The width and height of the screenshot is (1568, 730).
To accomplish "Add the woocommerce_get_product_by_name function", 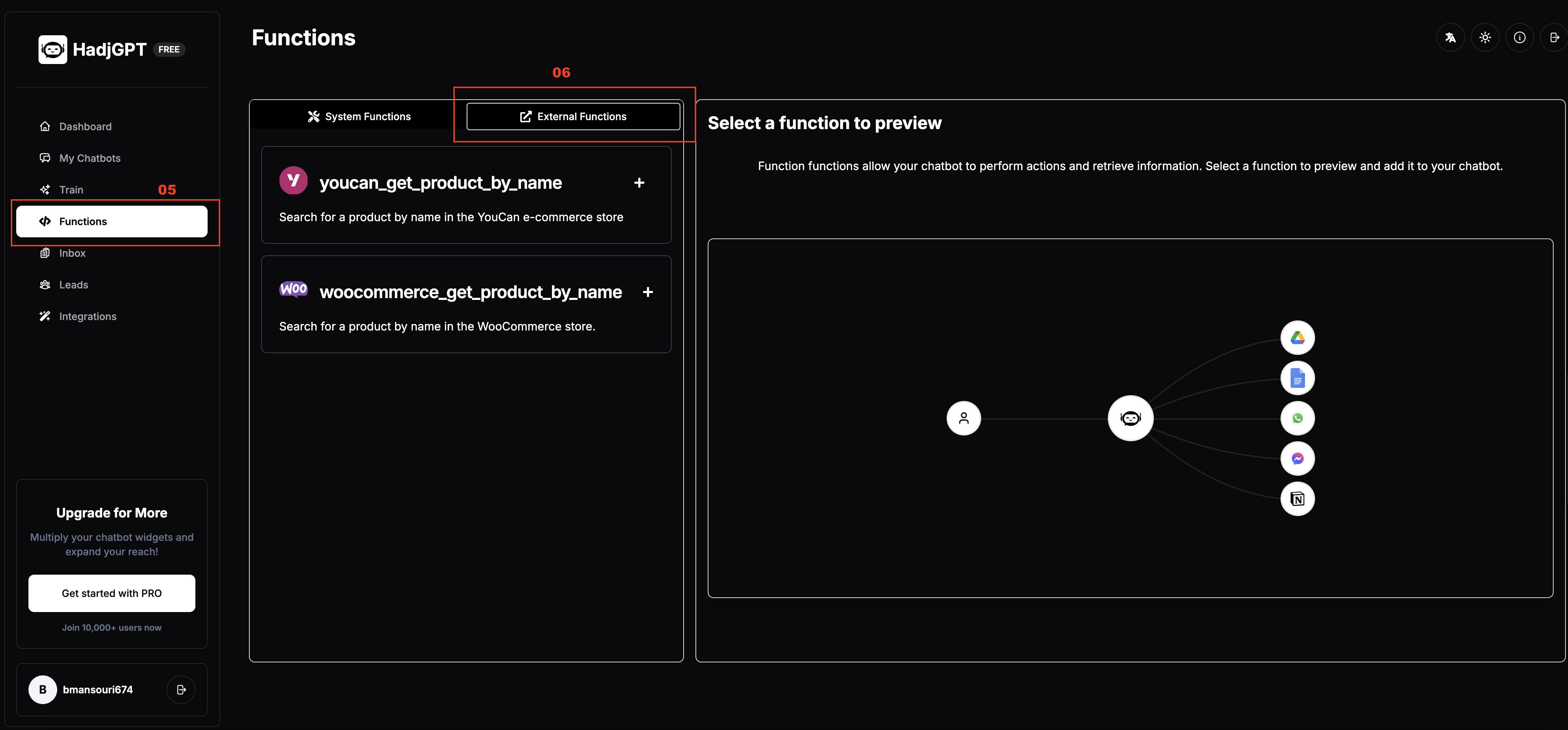I will 648,292.
